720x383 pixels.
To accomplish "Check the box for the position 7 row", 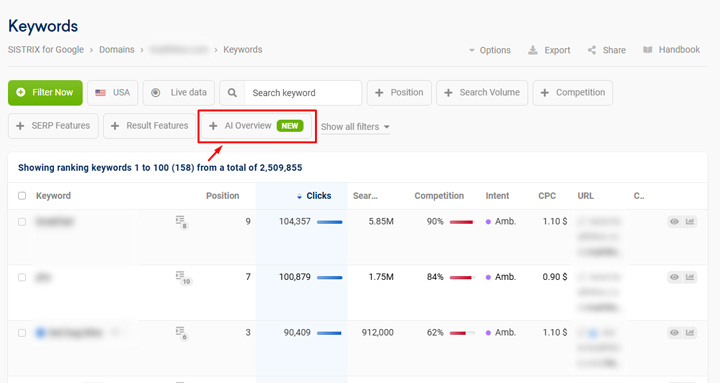I will coord(22,277).
